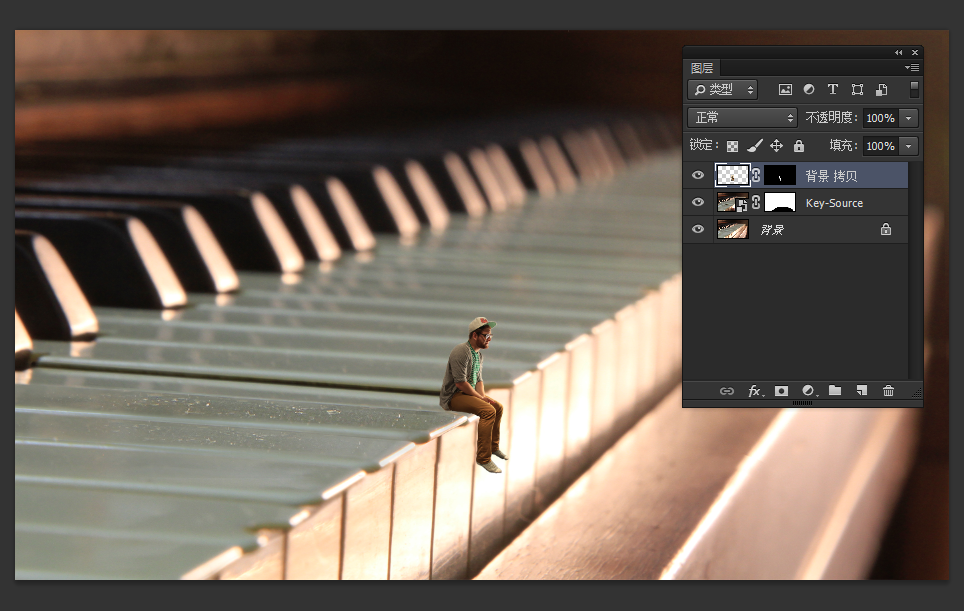964x611 pixels.
Task: Filter layers by smart objects icon
Action: point(881,90)
